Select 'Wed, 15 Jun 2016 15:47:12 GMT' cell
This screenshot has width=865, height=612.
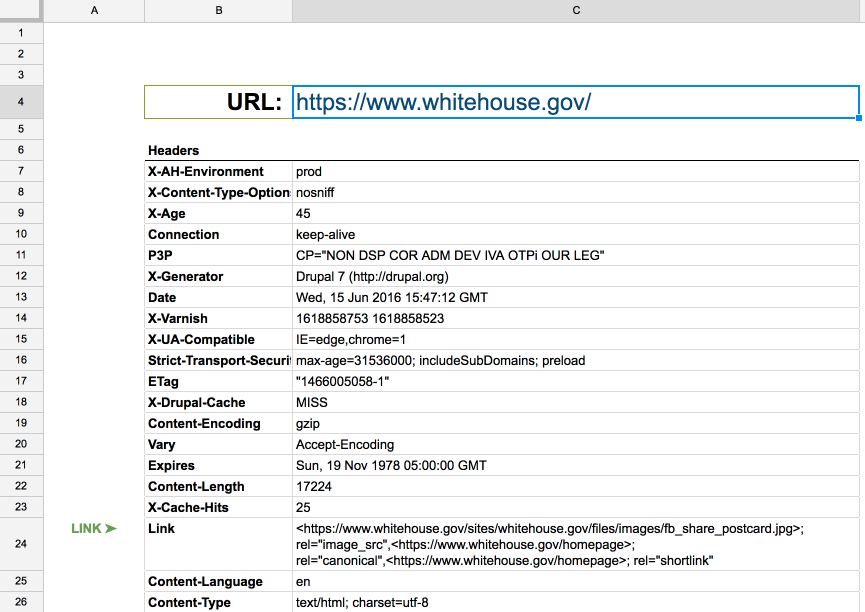click(x=575, y=297)
